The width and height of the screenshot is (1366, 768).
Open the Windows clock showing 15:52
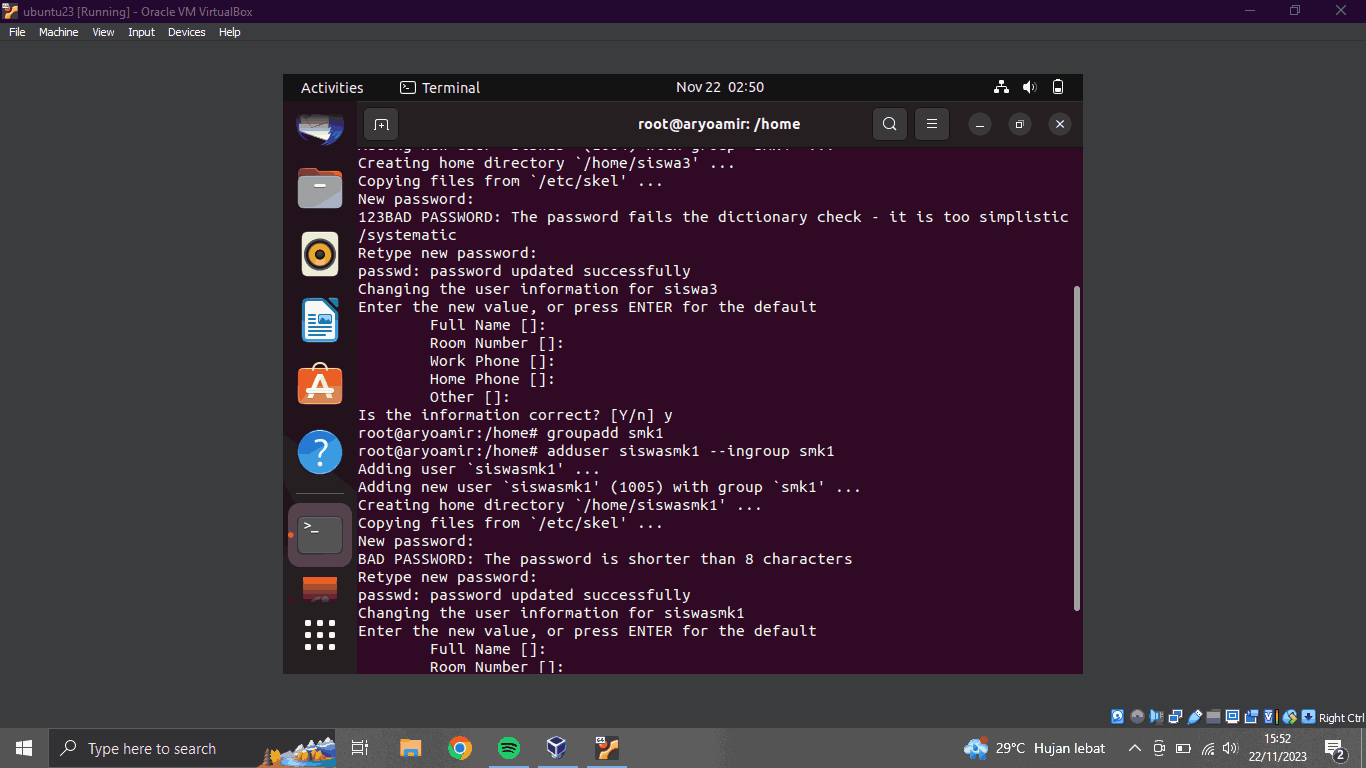click(1278, 748)
